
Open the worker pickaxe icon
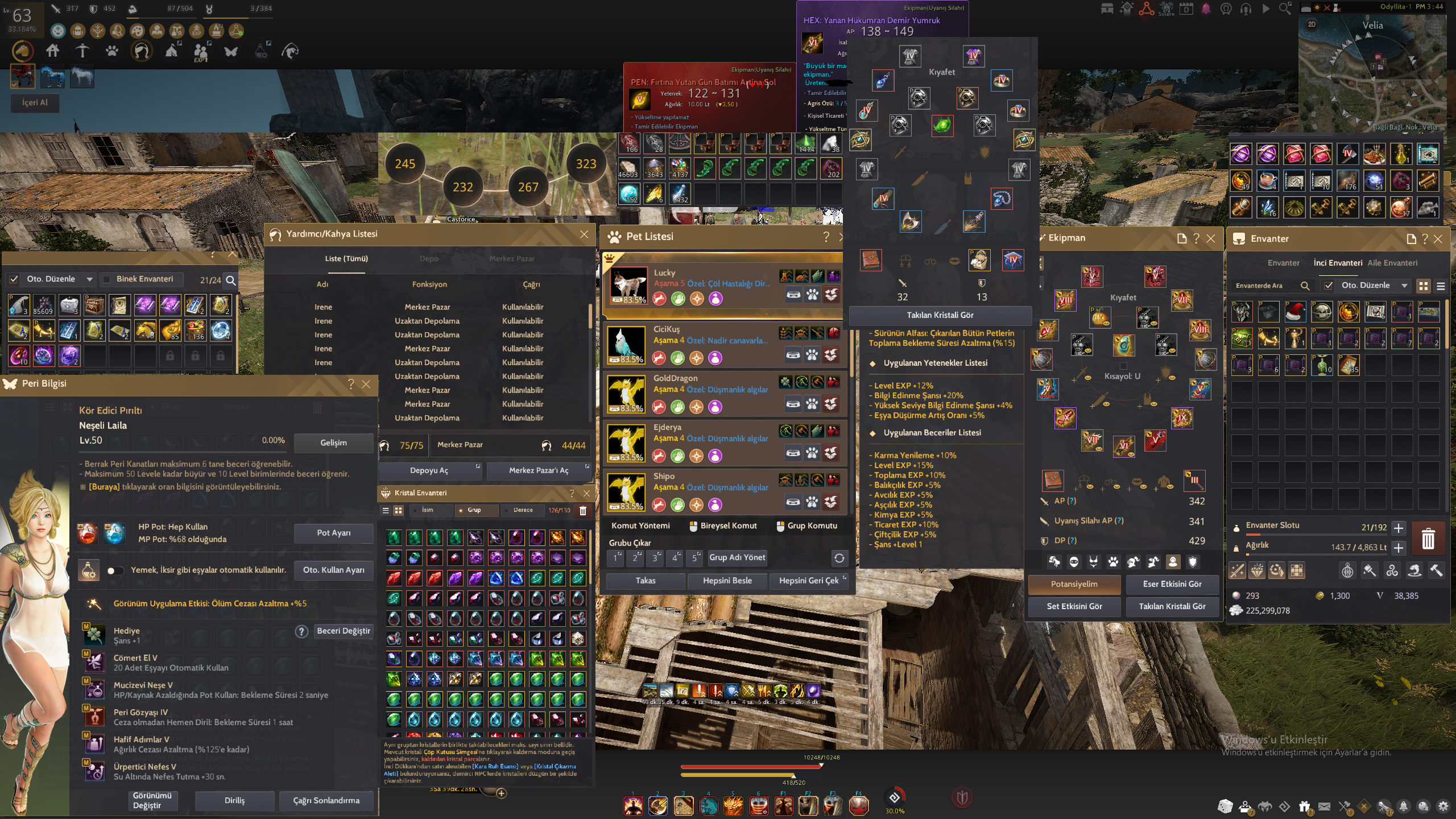(x=82, y=51)
